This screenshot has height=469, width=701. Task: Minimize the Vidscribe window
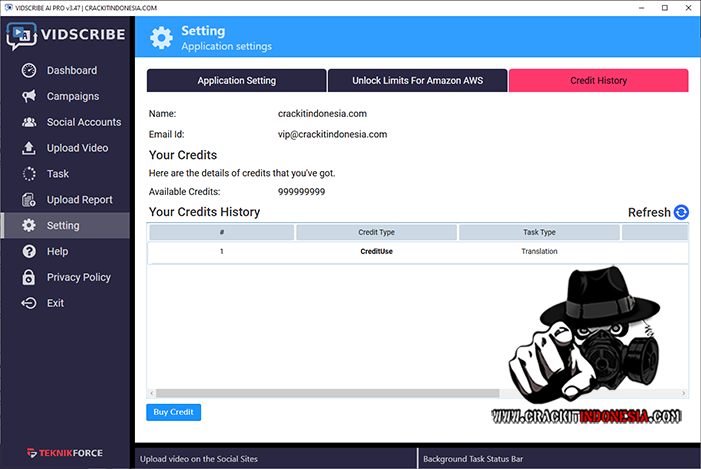point(642,8)
